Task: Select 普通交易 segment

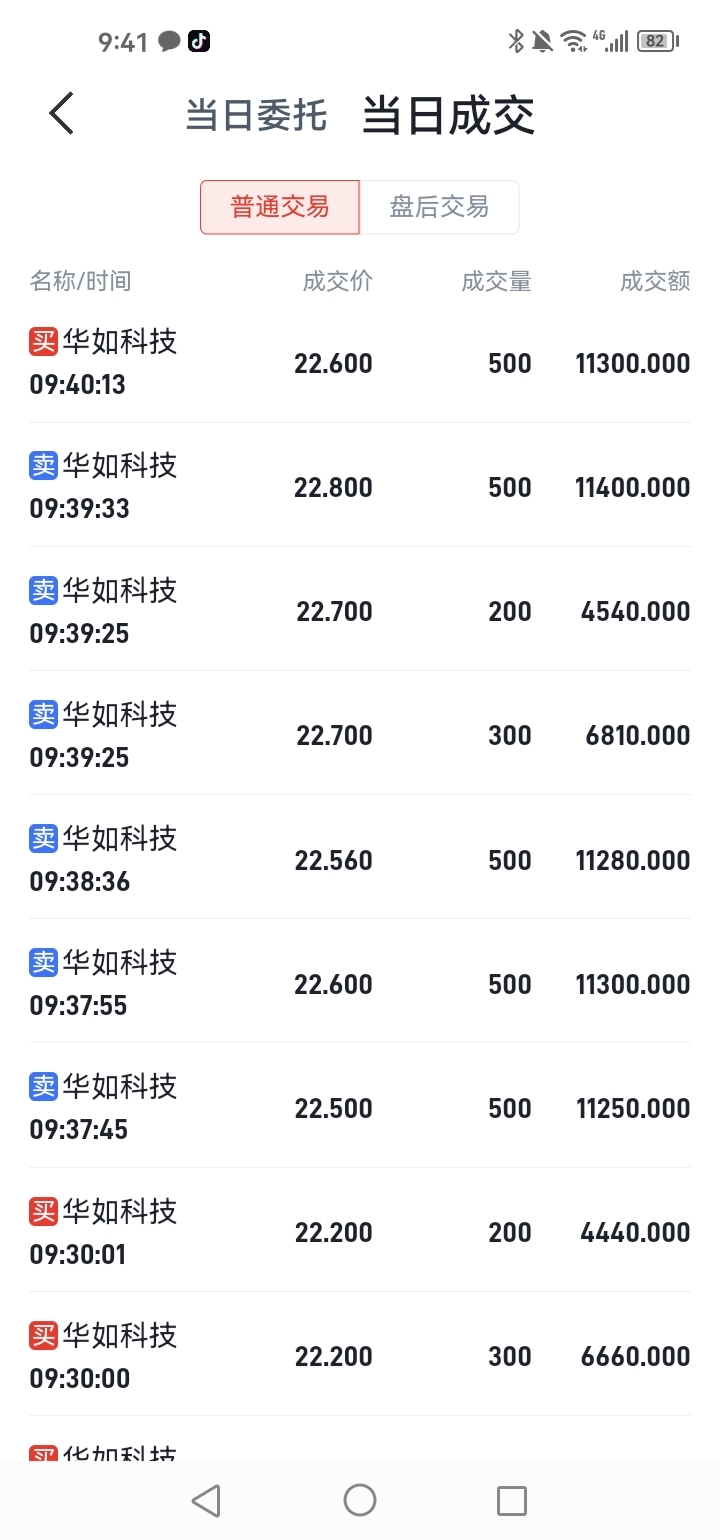Action: coord(280,207)
